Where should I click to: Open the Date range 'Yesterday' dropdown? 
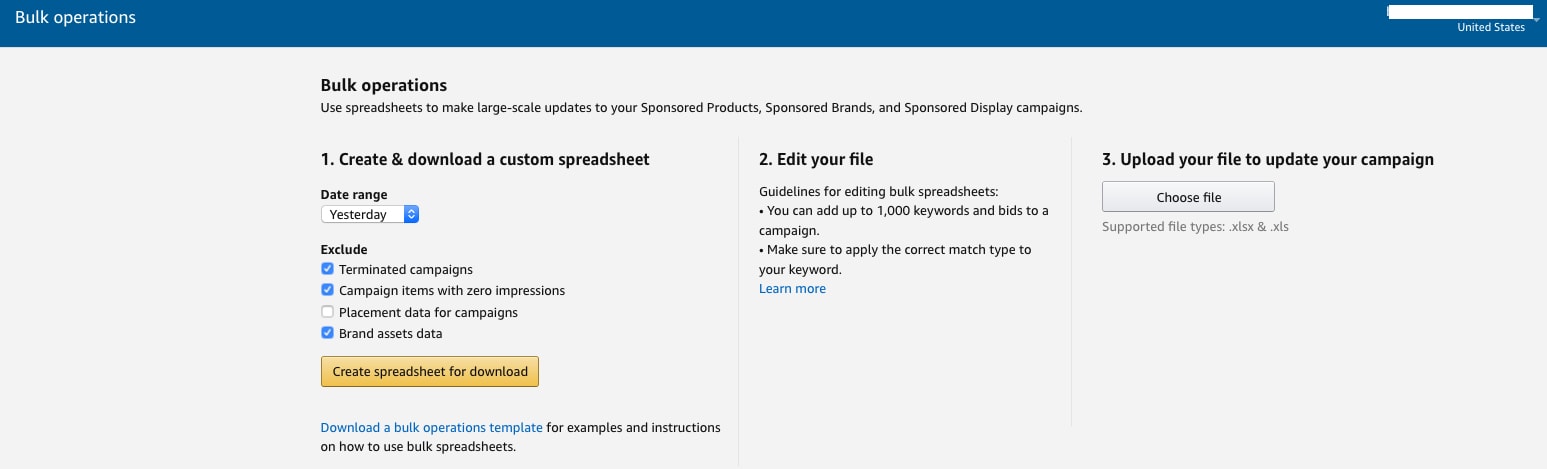[369, 214]
